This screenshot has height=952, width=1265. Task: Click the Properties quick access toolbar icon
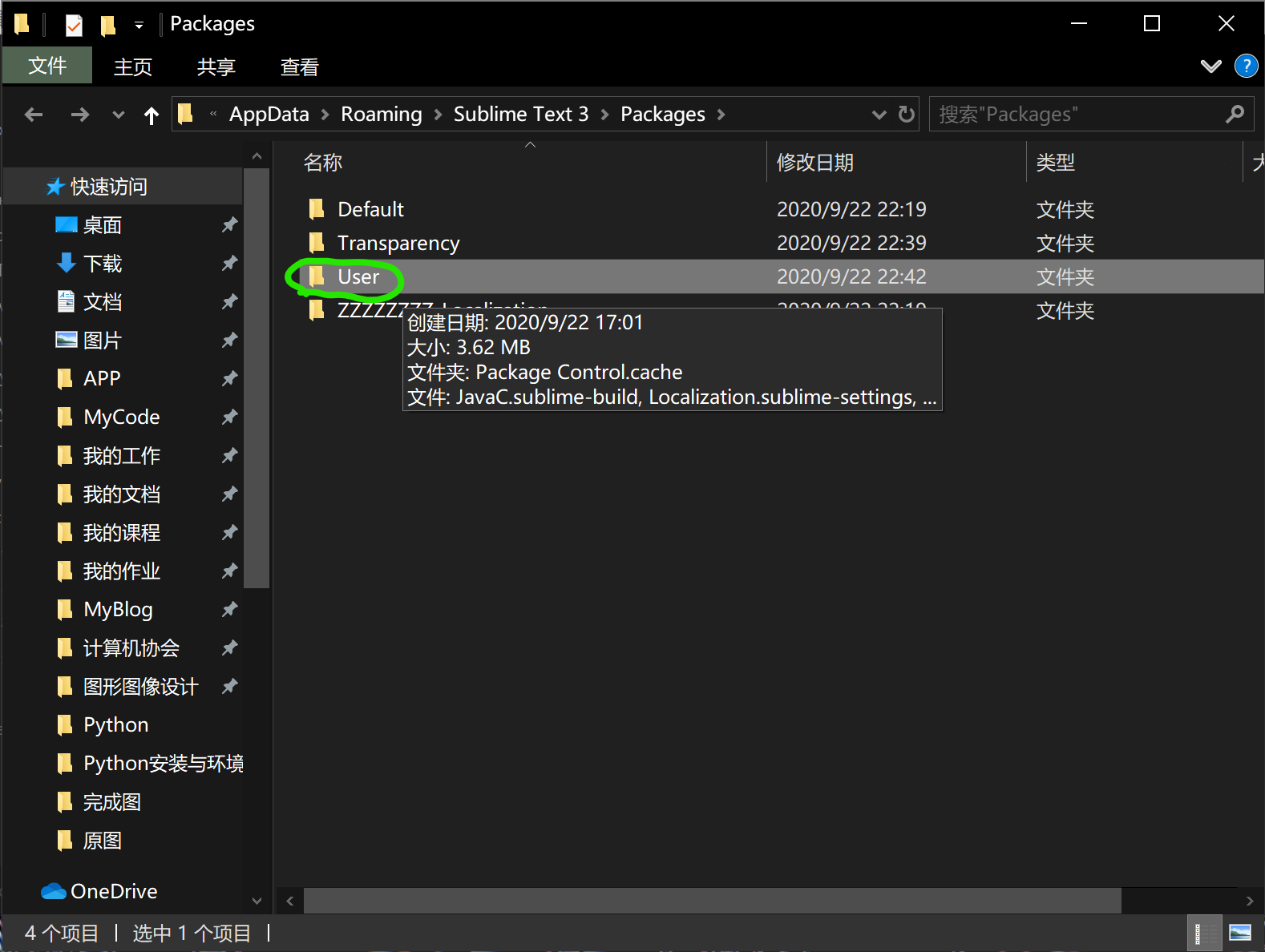[x=74, y=25]
